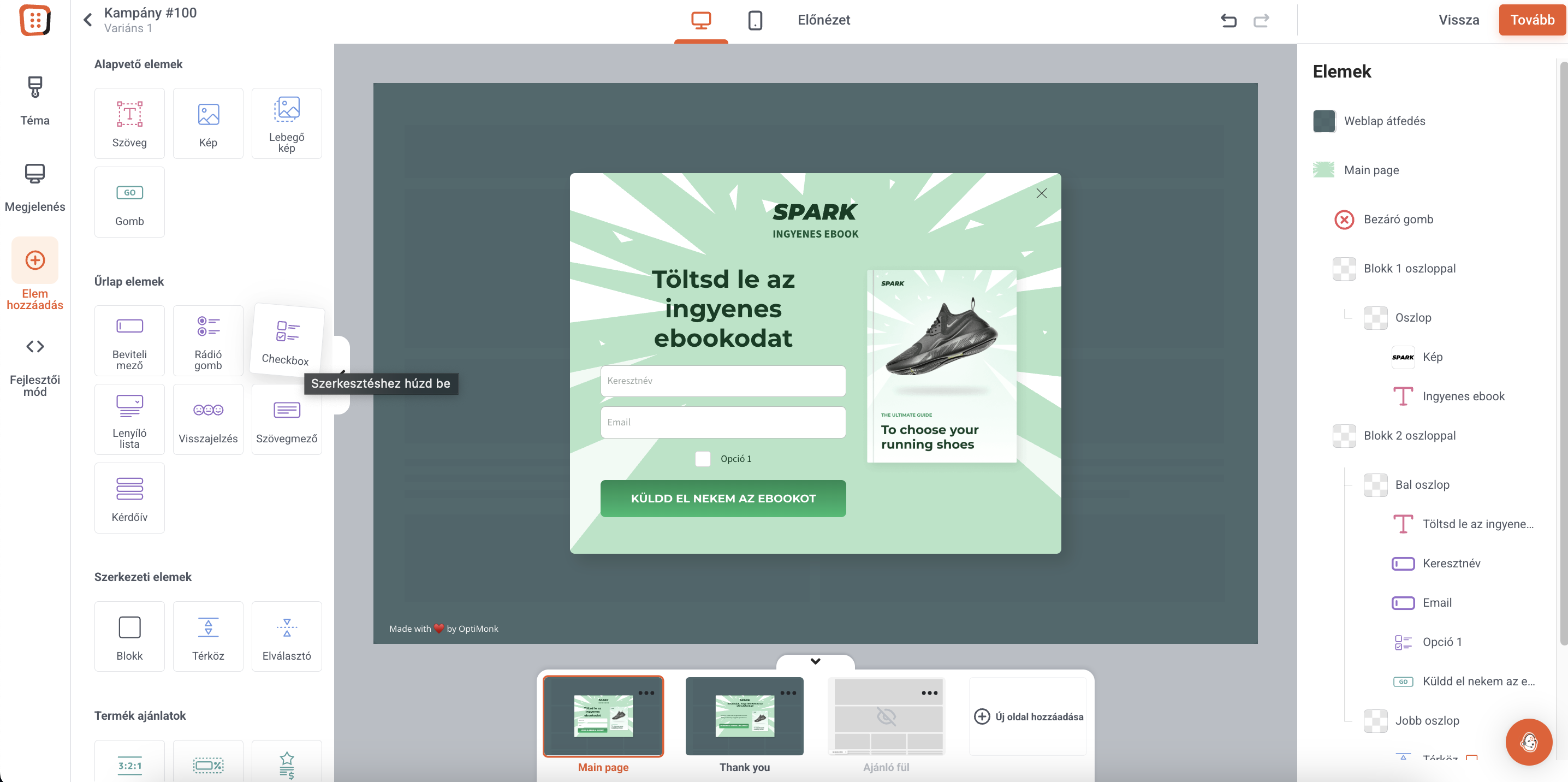Viewport: 1568px width, 782px height.
Task: Click the Tovább button
Action: [1531, 20]
